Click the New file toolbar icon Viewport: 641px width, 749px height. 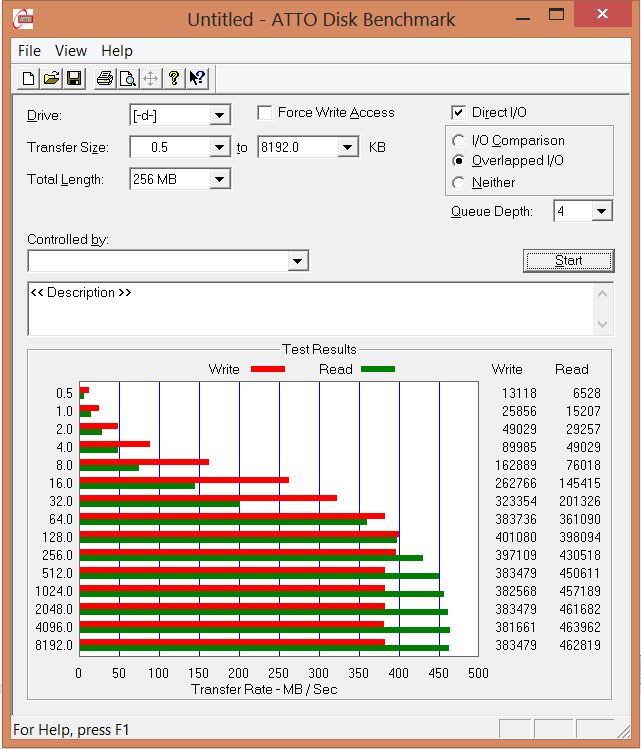click(x=29, y=79)
